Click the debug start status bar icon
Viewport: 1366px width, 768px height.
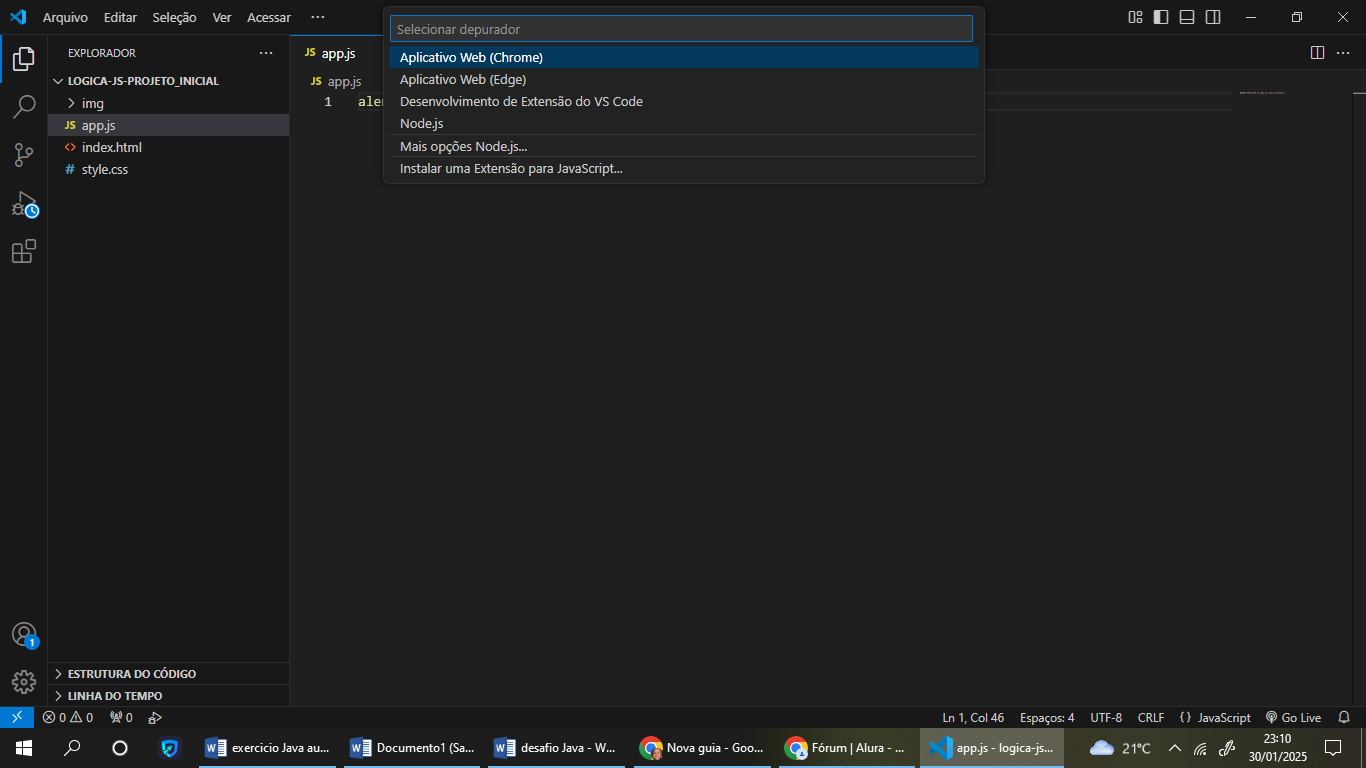click(x=155, y=717)
